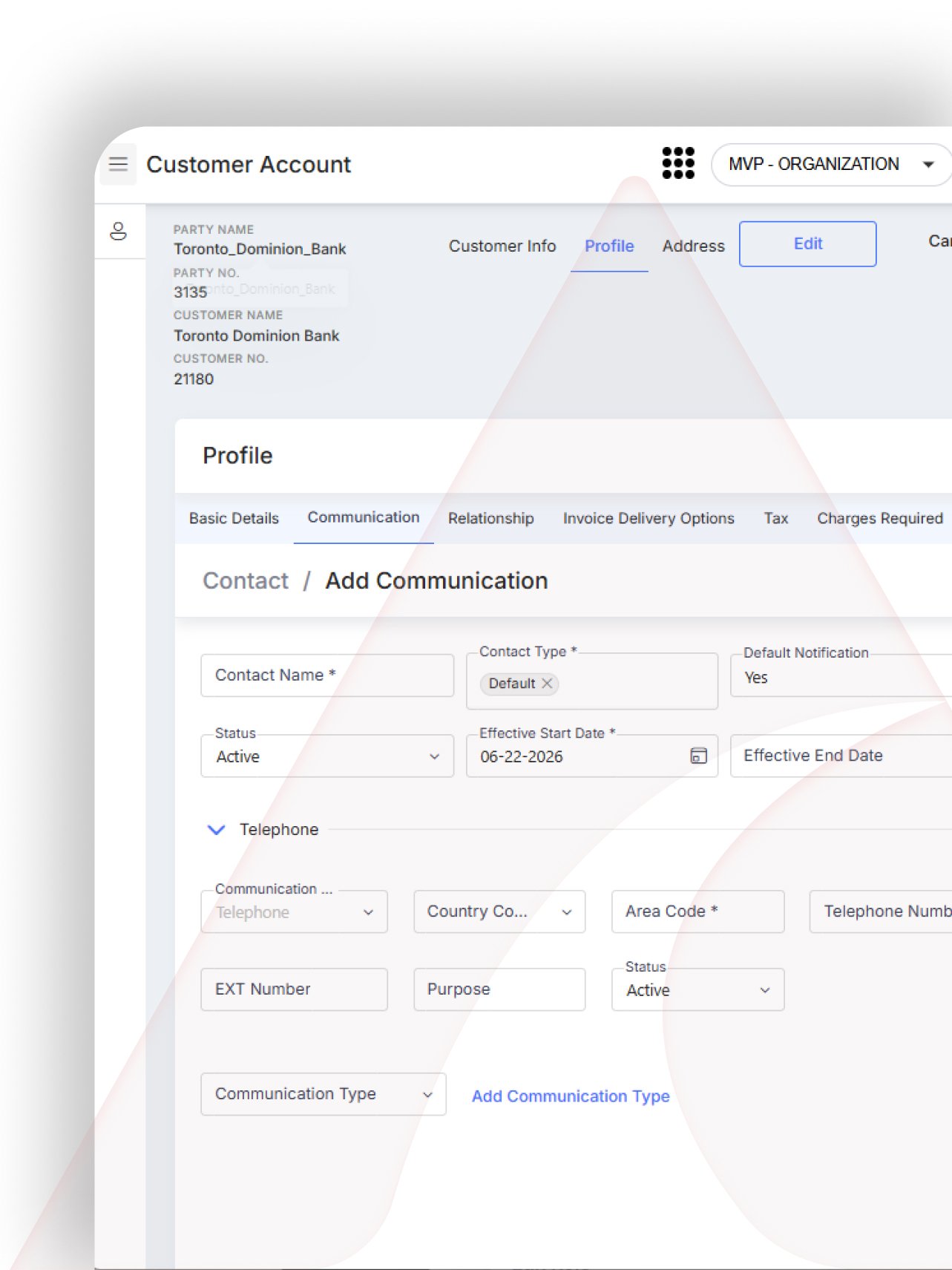Click the user profile sidebar icon
Screen dimensions: 952x1270
tap(119, 232)
